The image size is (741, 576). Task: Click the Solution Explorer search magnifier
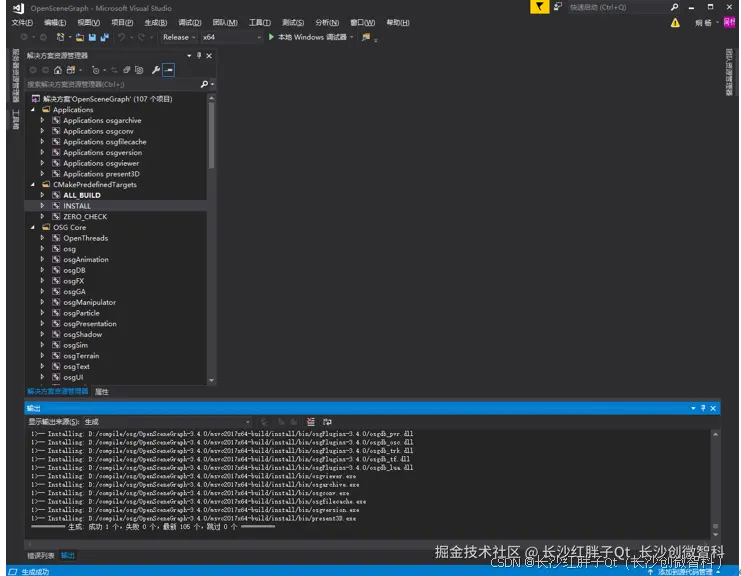coord(204,84)
